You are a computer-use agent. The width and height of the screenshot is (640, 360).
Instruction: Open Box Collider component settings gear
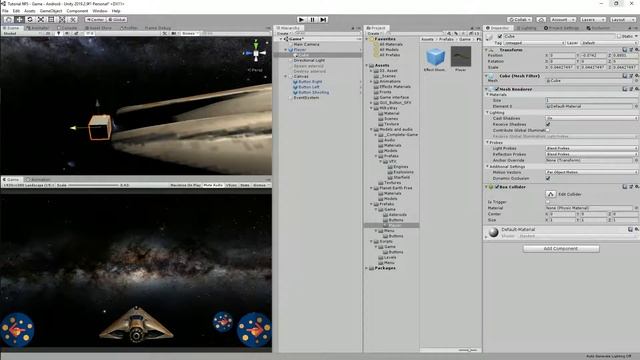(636, 187)
